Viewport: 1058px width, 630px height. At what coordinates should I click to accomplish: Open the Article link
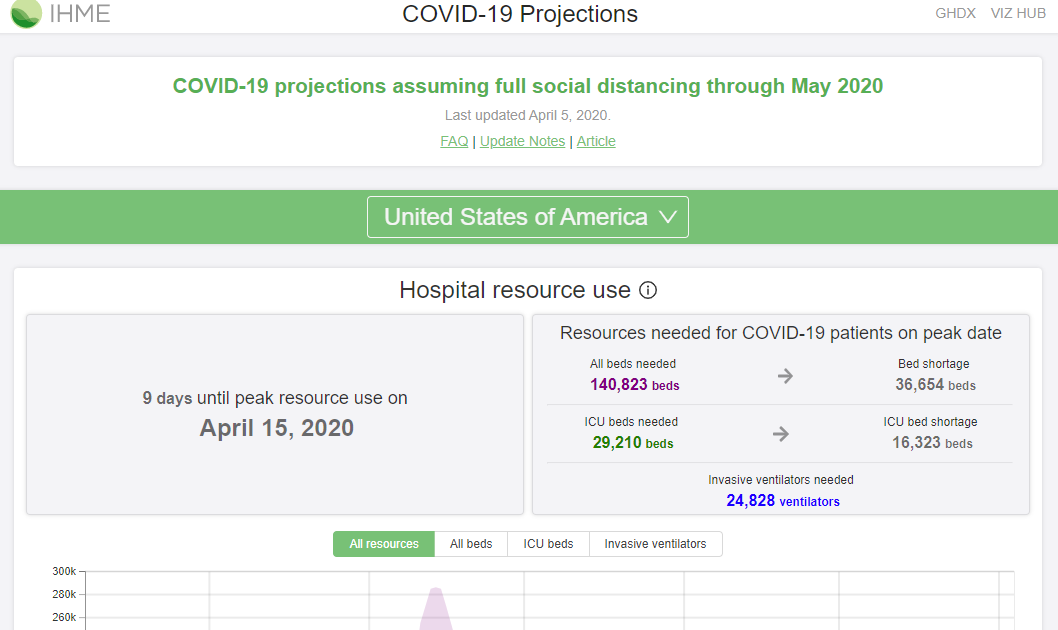[x=596, y=141]
